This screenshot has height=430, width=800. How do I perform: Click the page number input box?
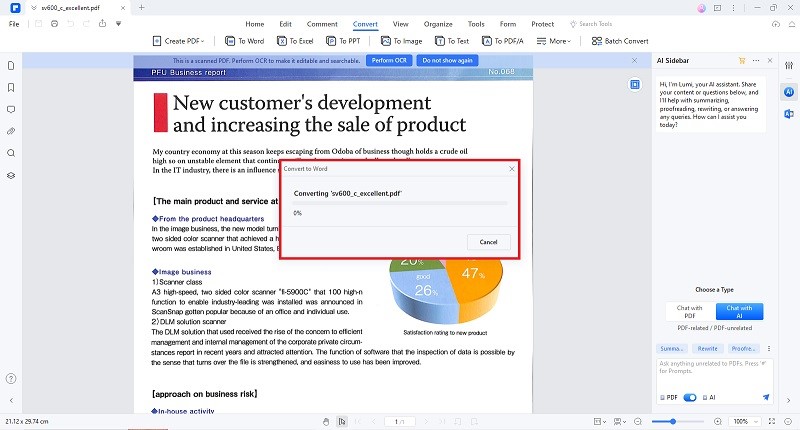(x=399, y=421)
